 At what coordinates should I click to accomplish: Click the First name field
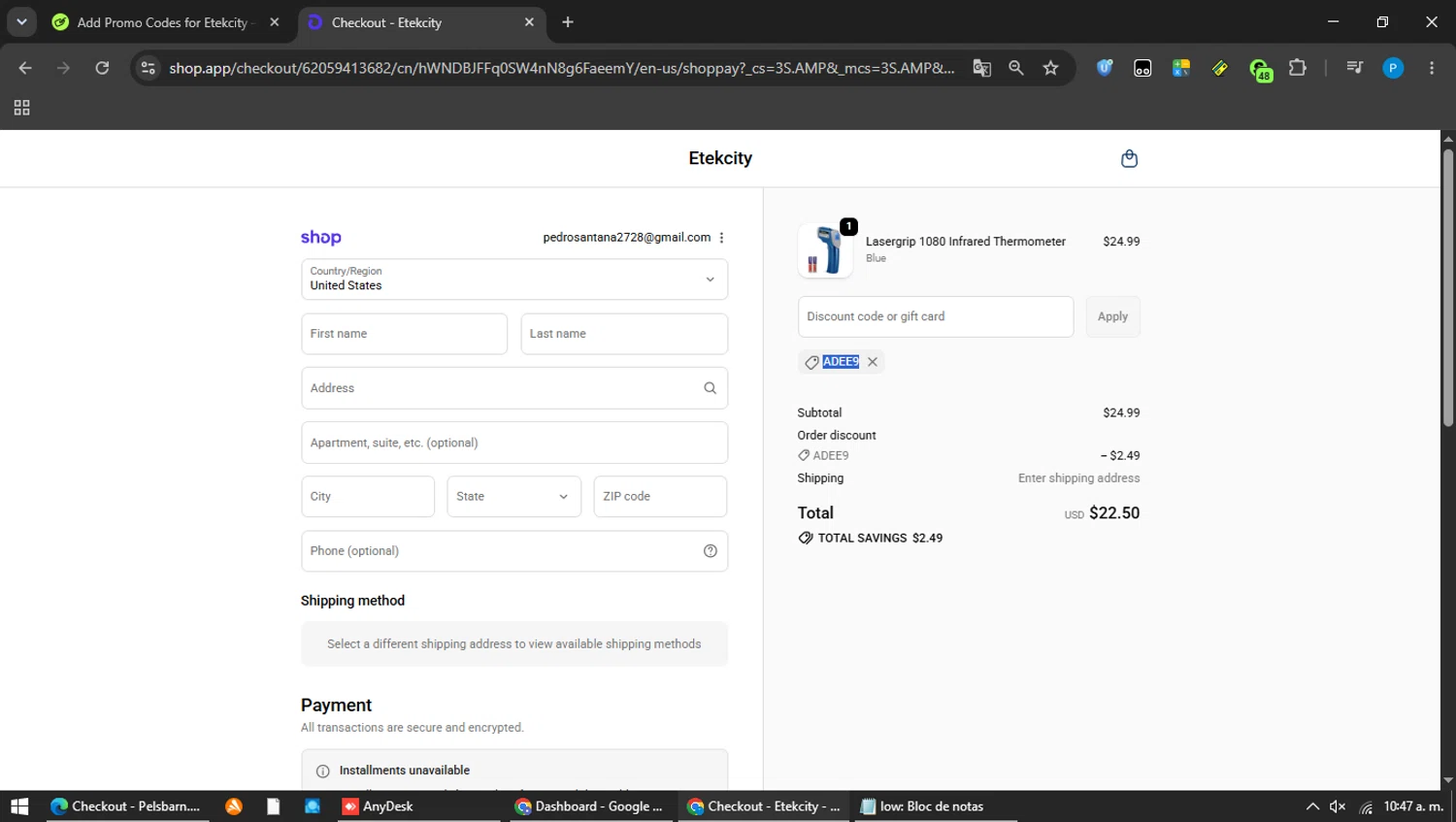tap(404, 334)
